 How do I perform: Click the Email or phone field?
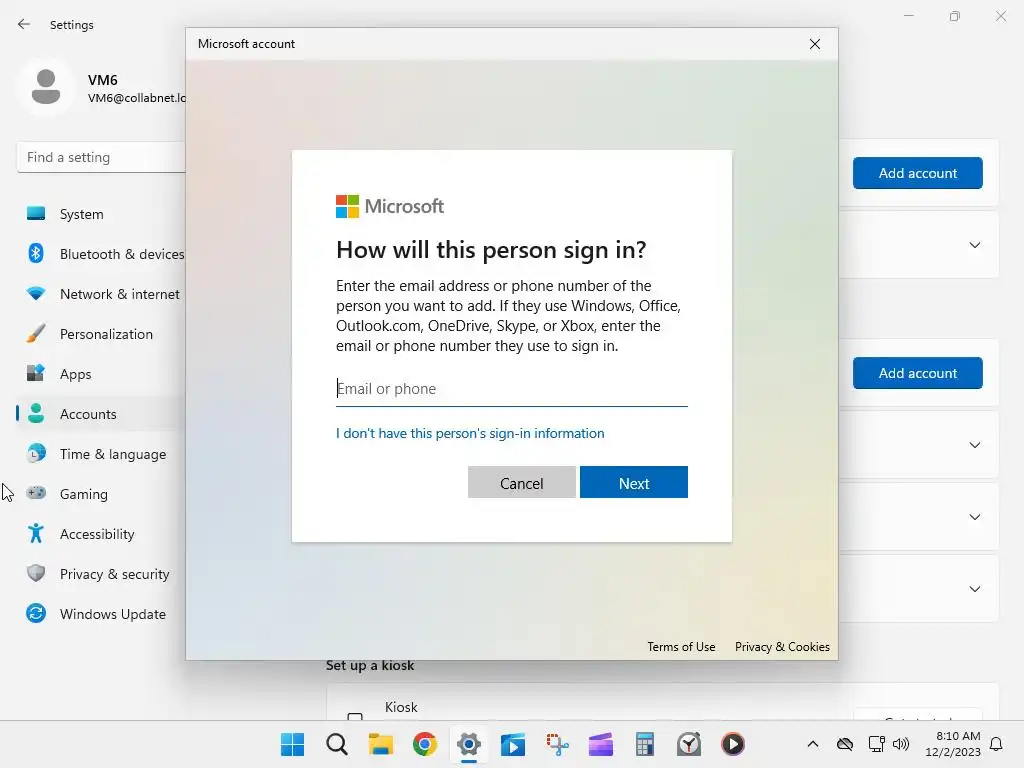pyautogui.click(x=511, y=389)
